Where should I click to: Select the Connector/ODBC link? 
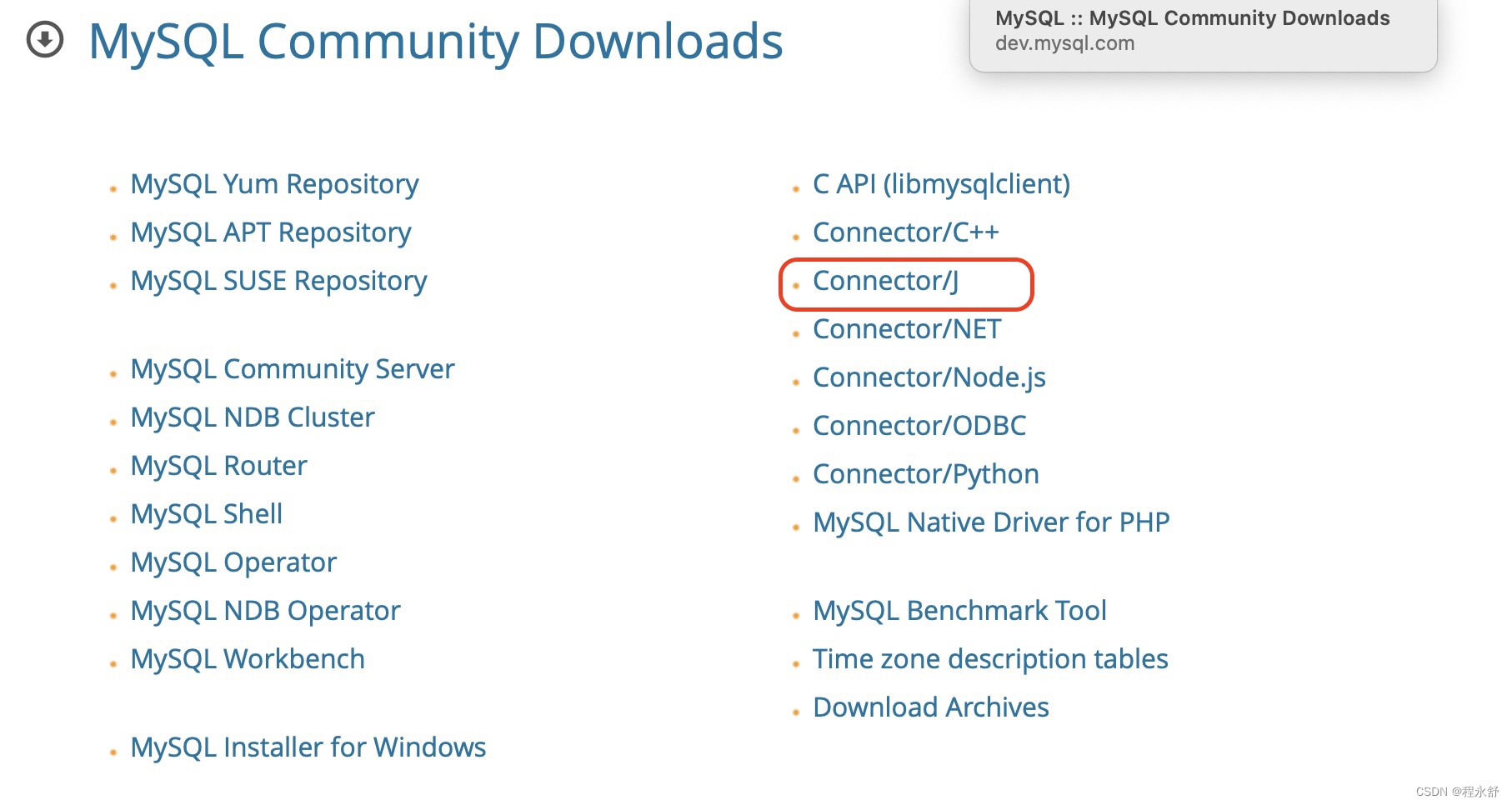click(919, 426)
